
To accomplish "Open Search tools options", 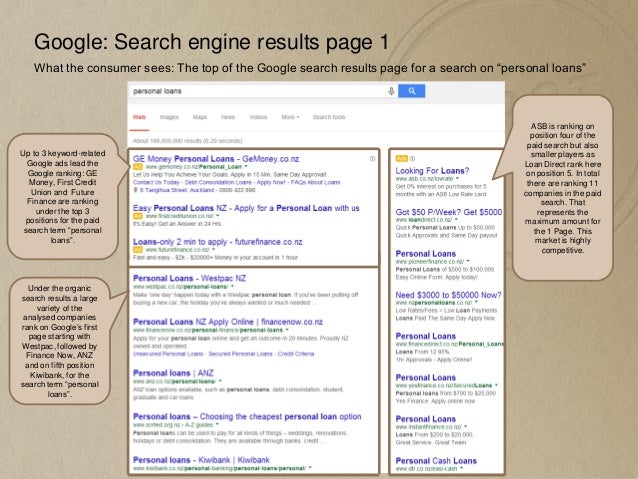I will (329, 117).
